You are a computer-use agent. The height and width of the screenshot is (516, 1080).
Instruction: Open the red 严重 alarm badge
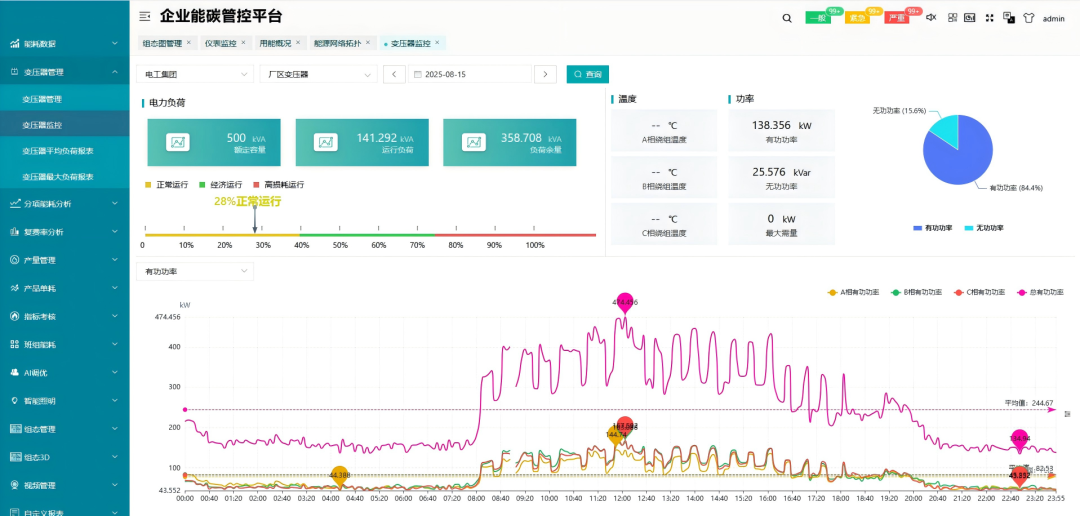(896, 18)
